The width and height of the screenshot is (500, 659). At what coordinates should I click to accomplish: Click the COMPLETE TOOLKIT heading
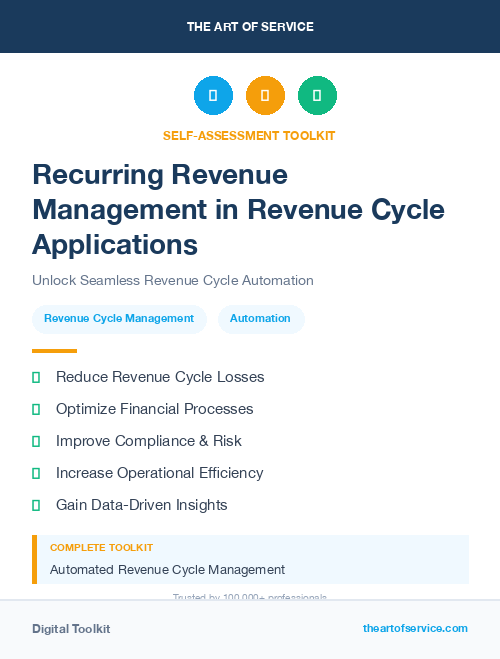coord(101,548)
